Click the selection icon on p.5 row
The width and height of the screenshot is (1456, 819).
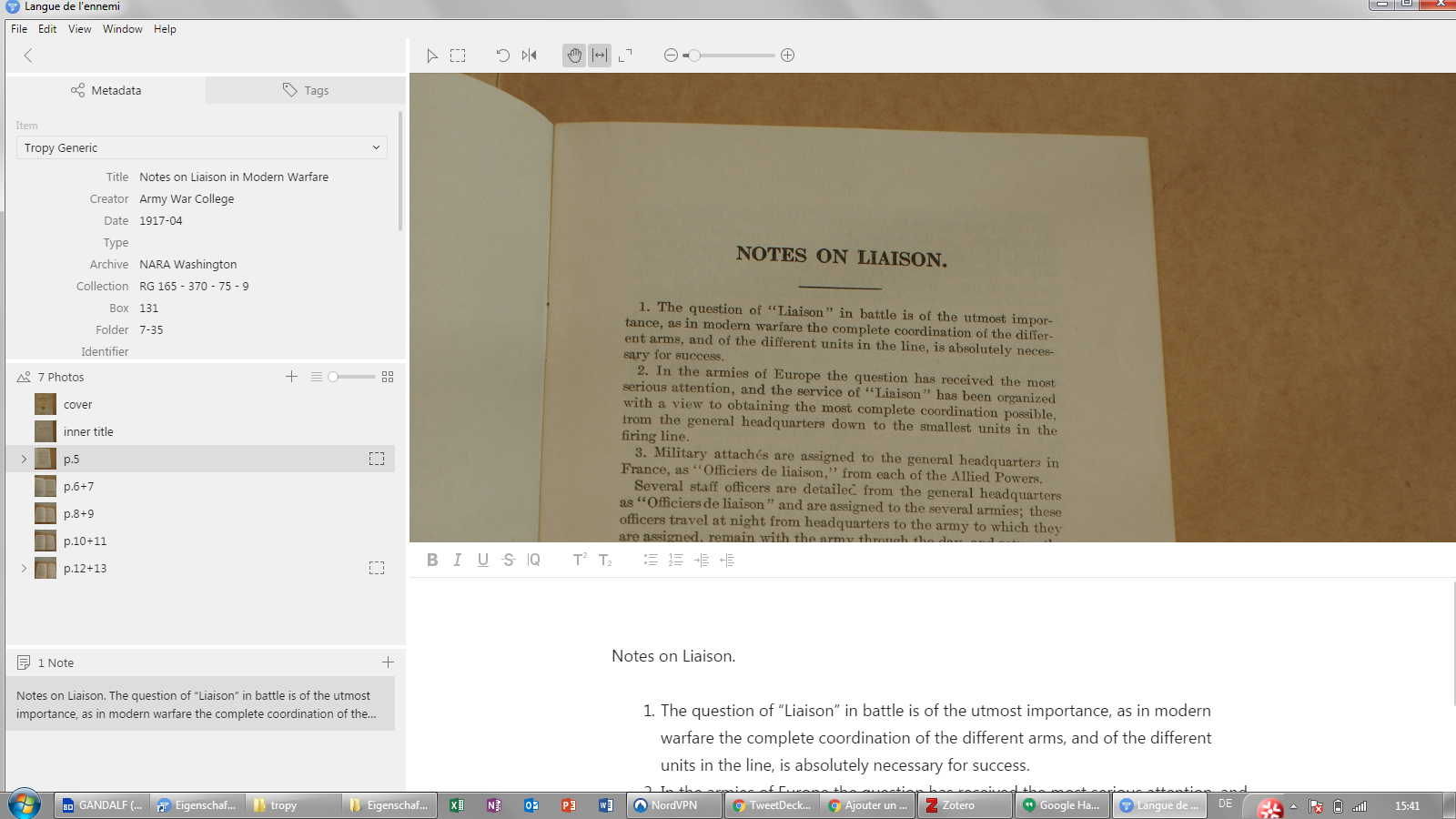tap(377, 459)
